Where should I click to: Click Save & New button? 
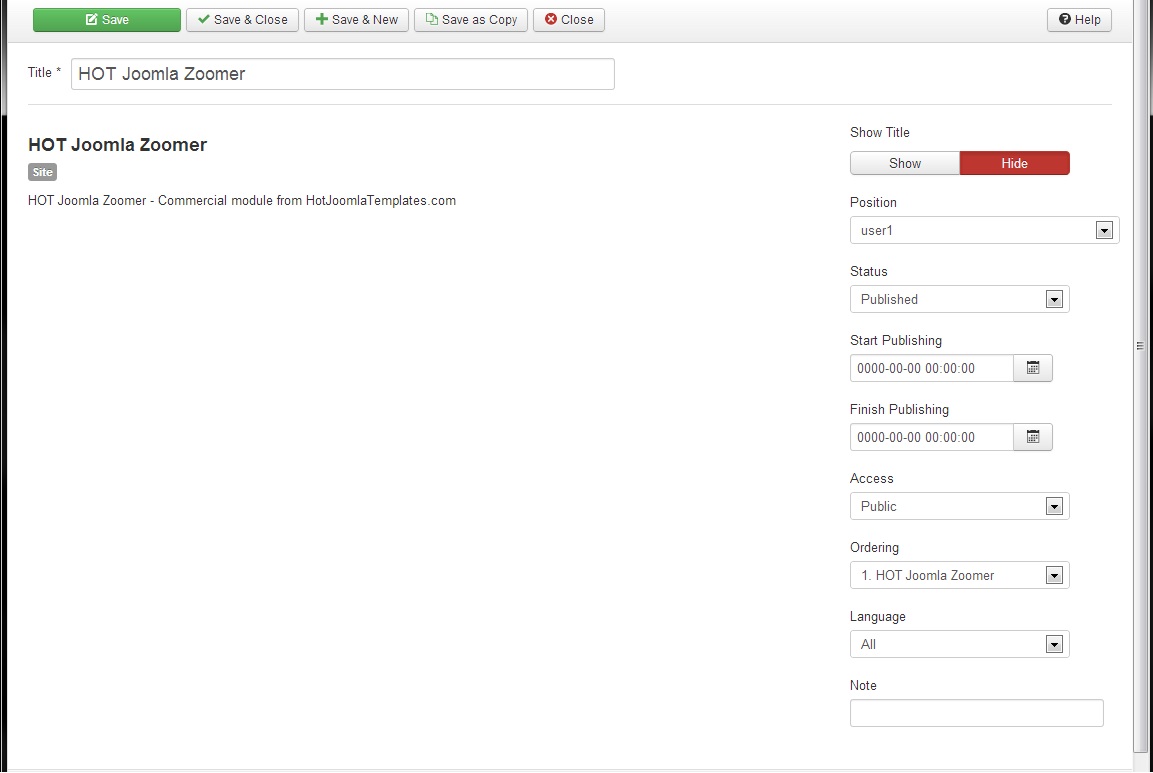(357, 20)
